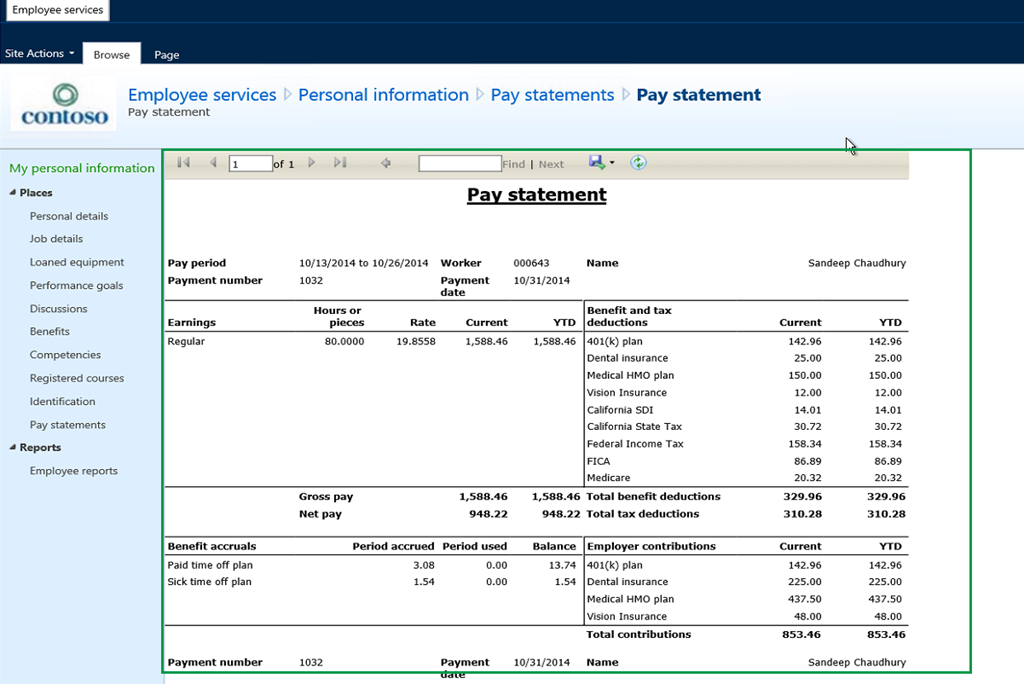The width and height of the screenshot is (1024, 684).
Task: Click the current page number field
Action: pos(250,164)
